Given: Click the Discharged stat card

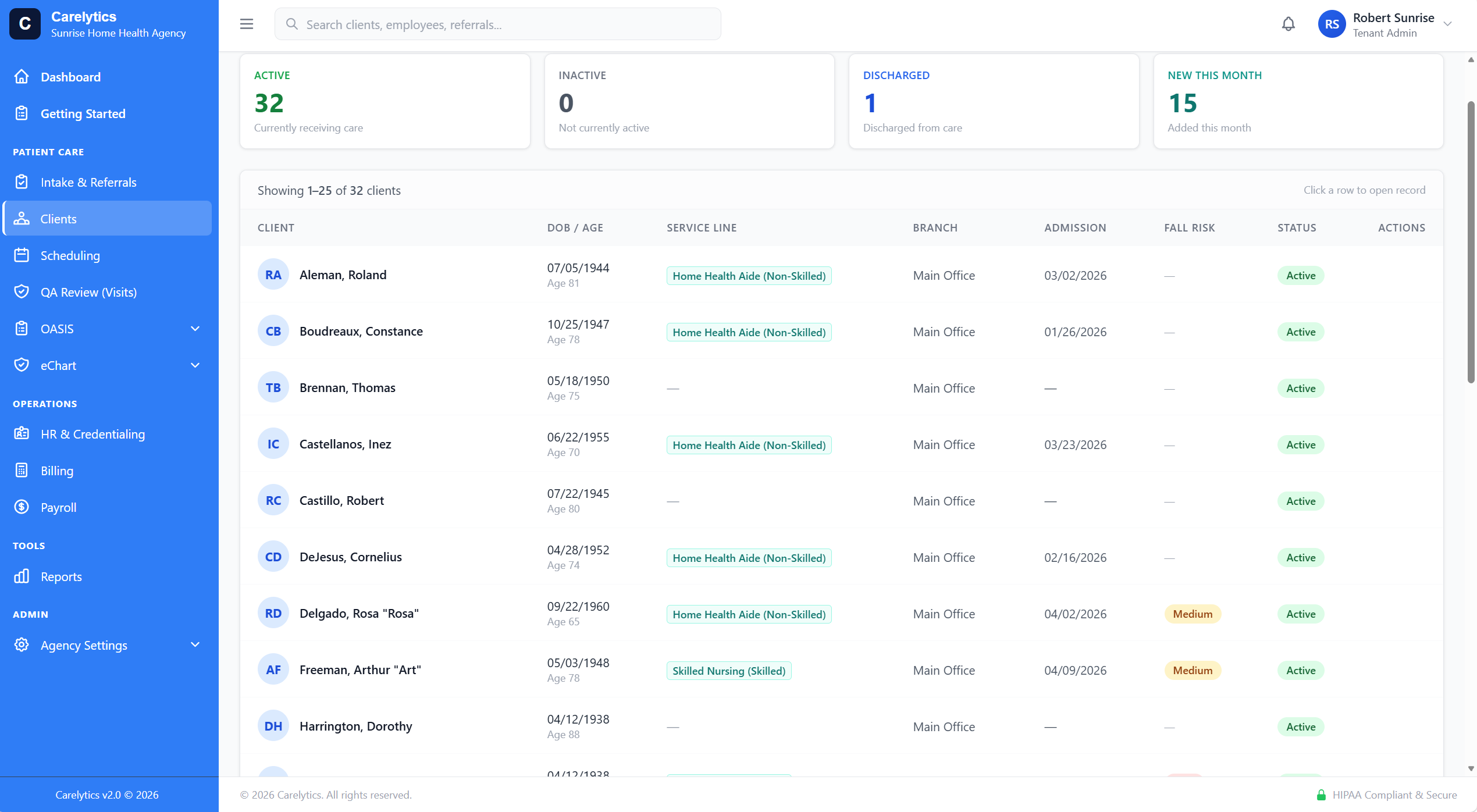Looking at the screenshot, I should 994,101.
